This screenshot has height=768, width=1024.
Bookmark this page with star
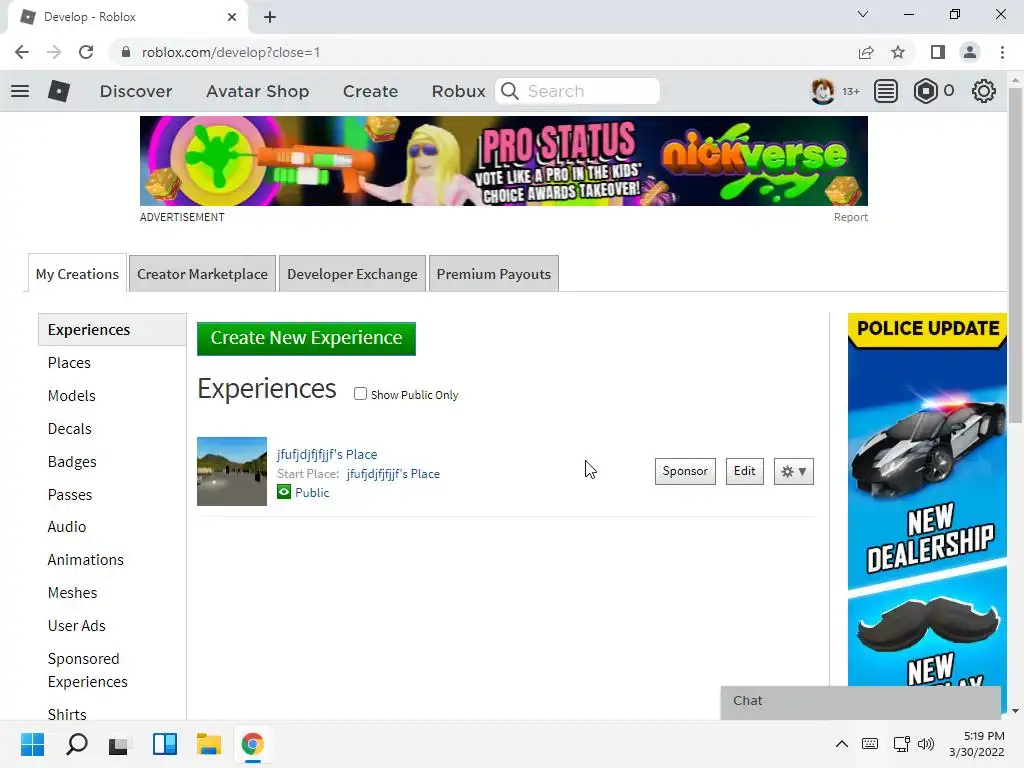coord(898,52)
